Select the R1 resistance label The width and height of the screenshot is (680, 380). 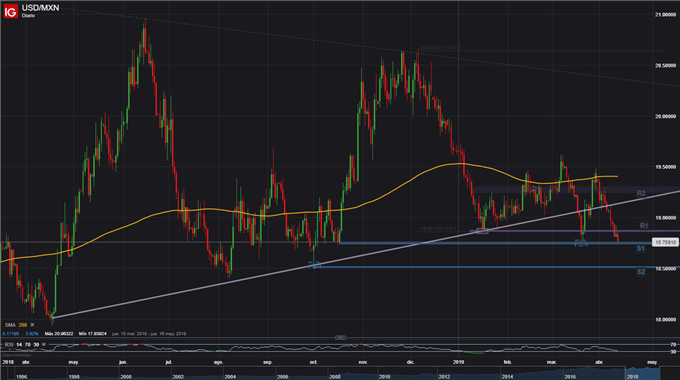click(x=644, y=226)
